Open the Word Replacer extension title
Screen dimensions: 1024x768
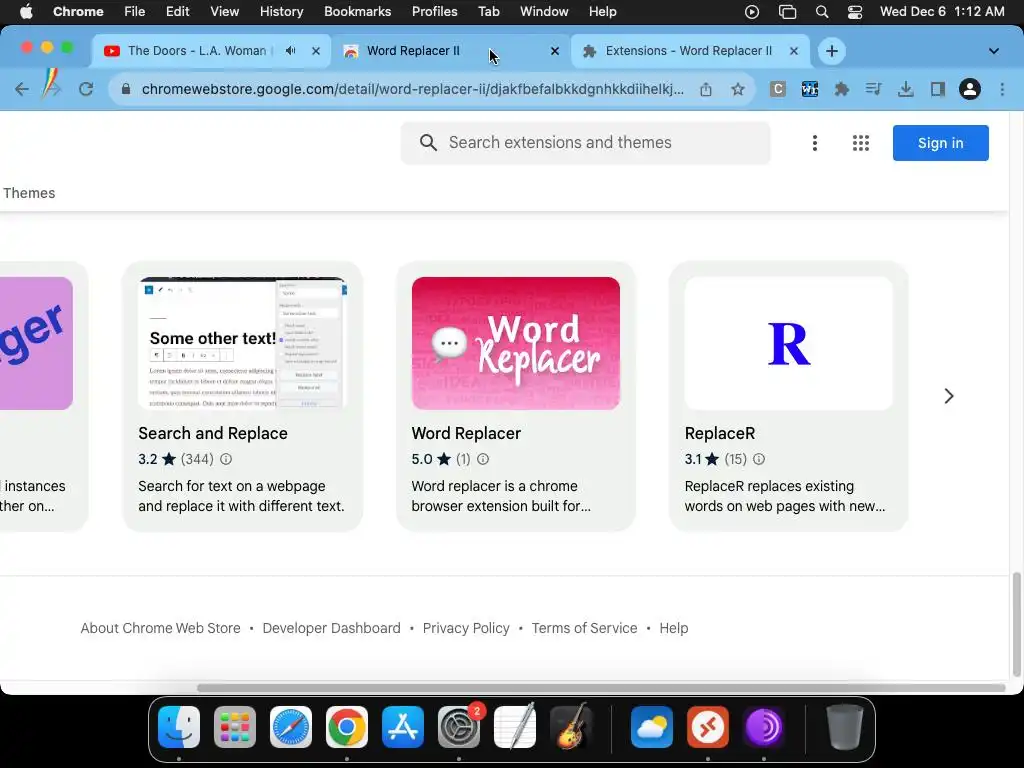point(466,434)
